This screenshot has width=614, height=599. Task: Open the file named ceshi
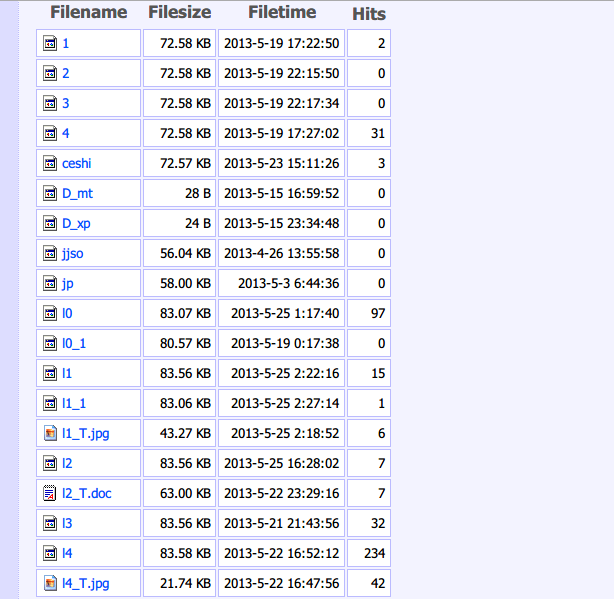click(x=76, y=163)
